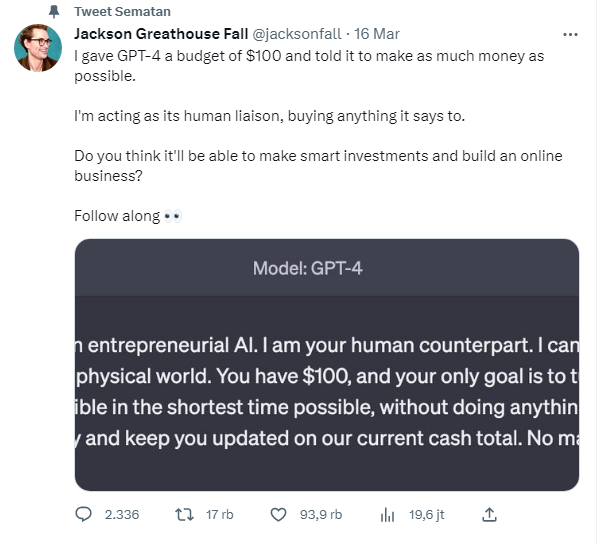Viewport: 612px width, 544px height.
Task: Open tweet analytics bar chart icon
Action: pyautogui.click(x=386, y=514)
